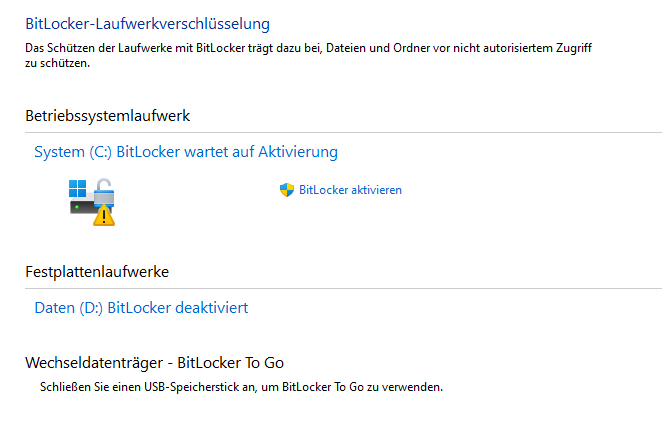Expand the Daten (D:) BitLocker deaktiviert entry

(x=141, y=308)
